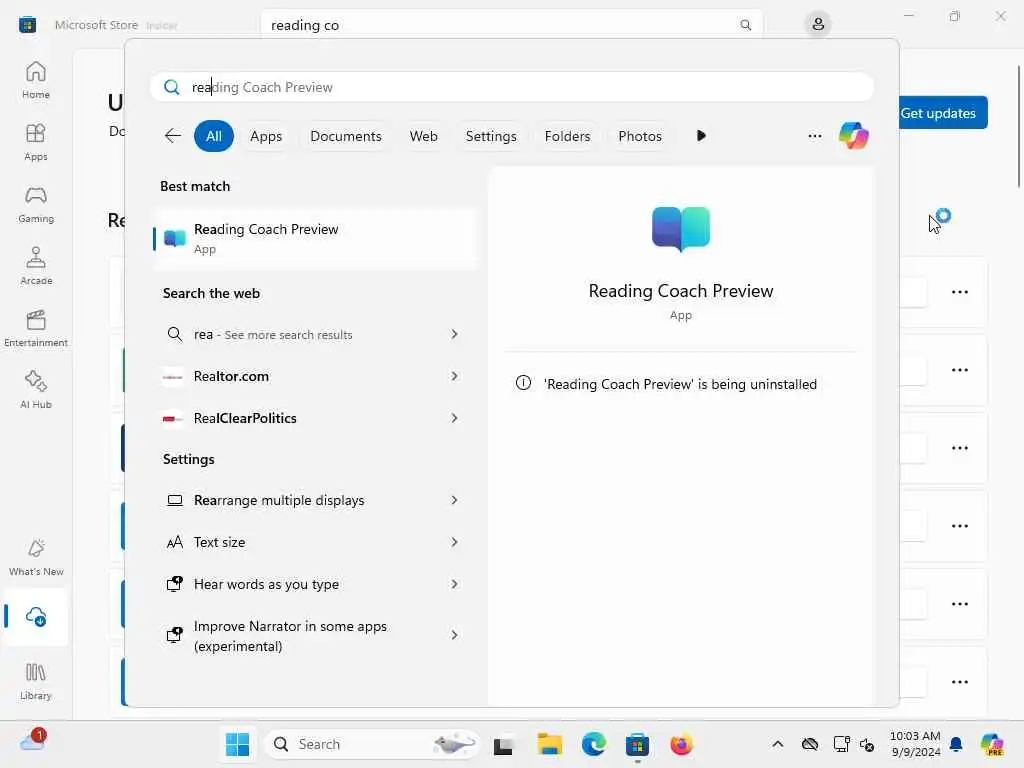Expand Hear words as you type chevron
Screen dimensions: 1024x768
click(x=454, y=584)
